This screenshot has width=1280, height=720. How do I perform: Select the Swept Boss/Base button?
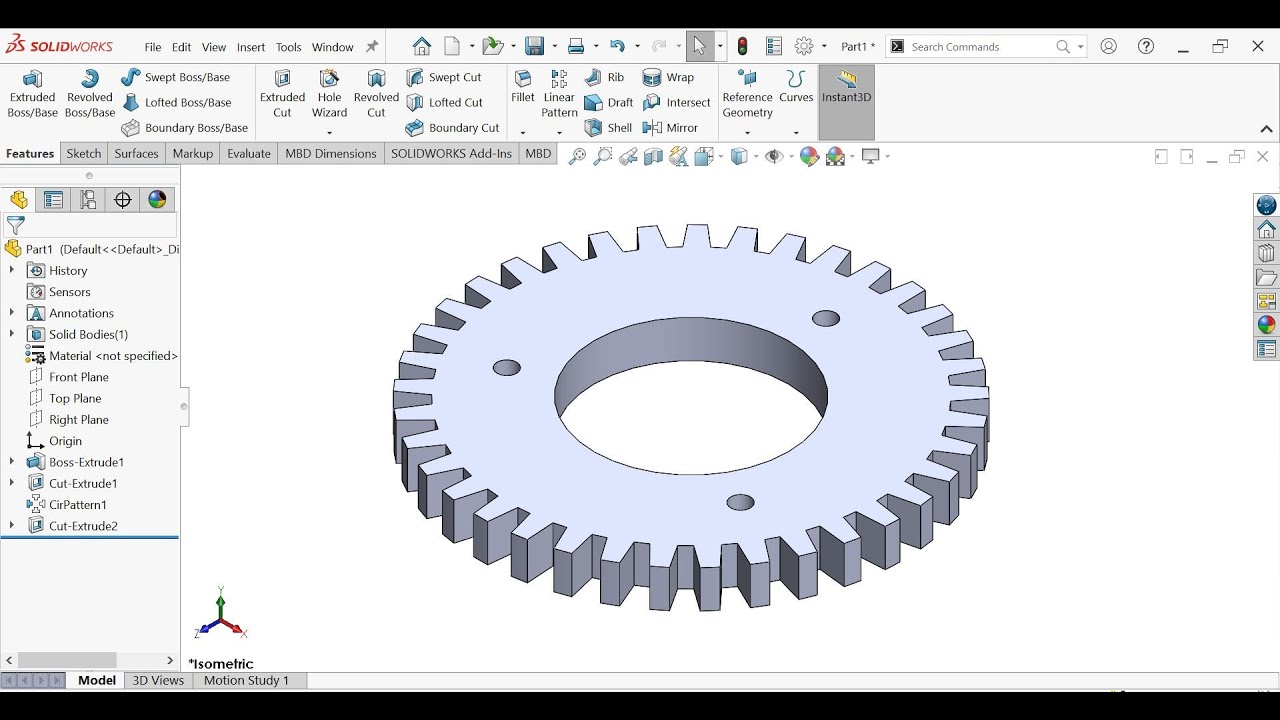[x=175, y=77]
